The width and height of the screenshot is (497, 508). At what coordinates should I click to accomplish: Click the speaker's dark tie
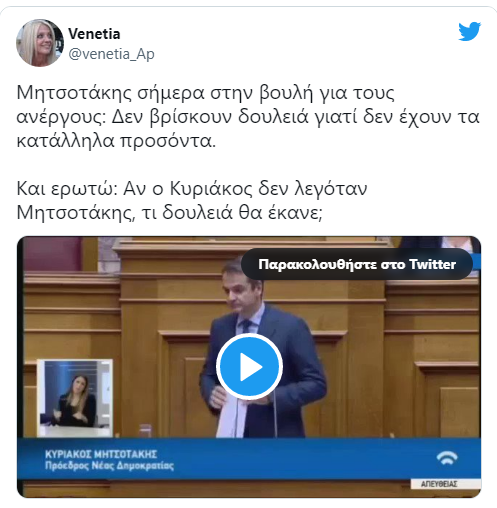[247, 326]
